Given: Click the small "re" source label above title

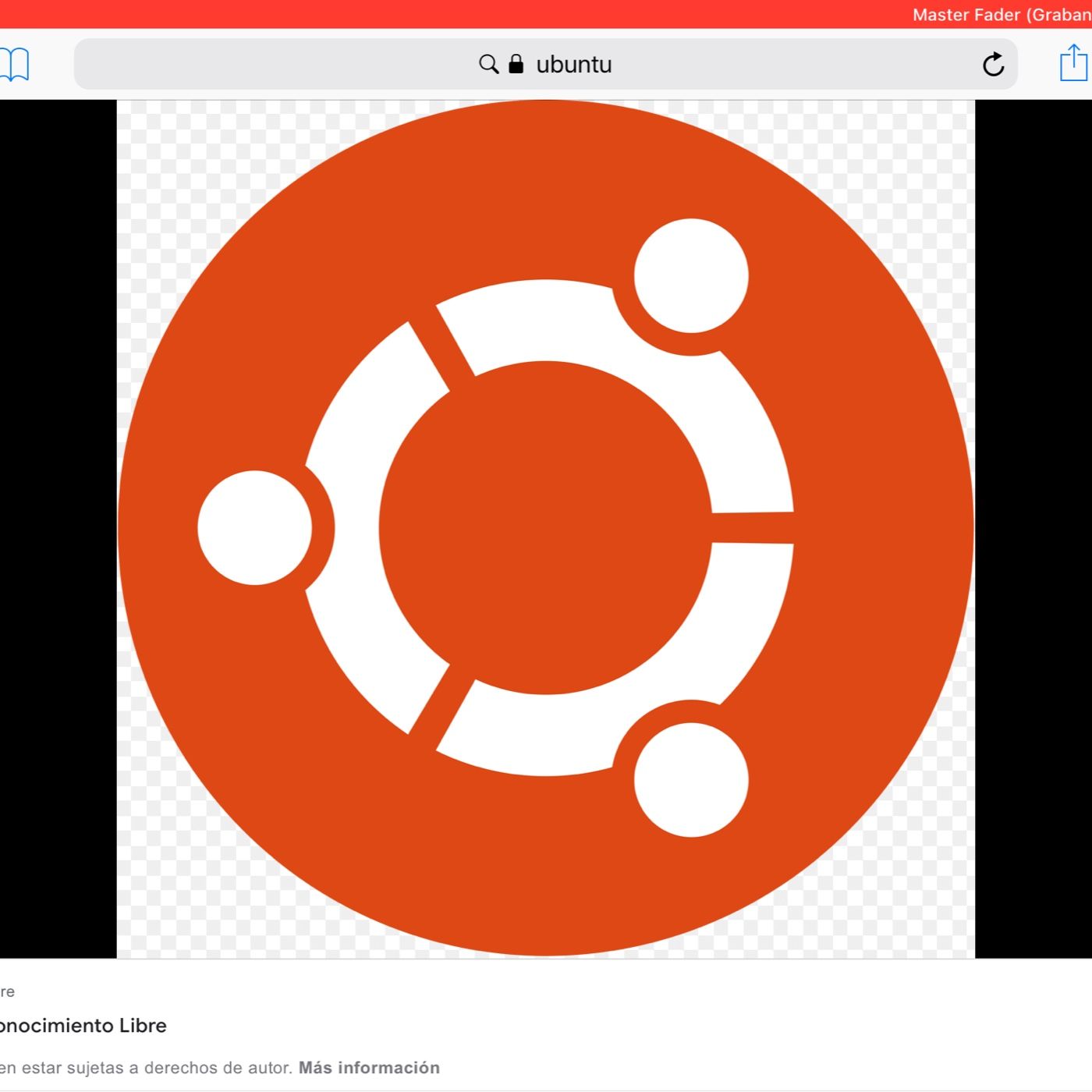Looking at the screenshot, I should 7,991.
